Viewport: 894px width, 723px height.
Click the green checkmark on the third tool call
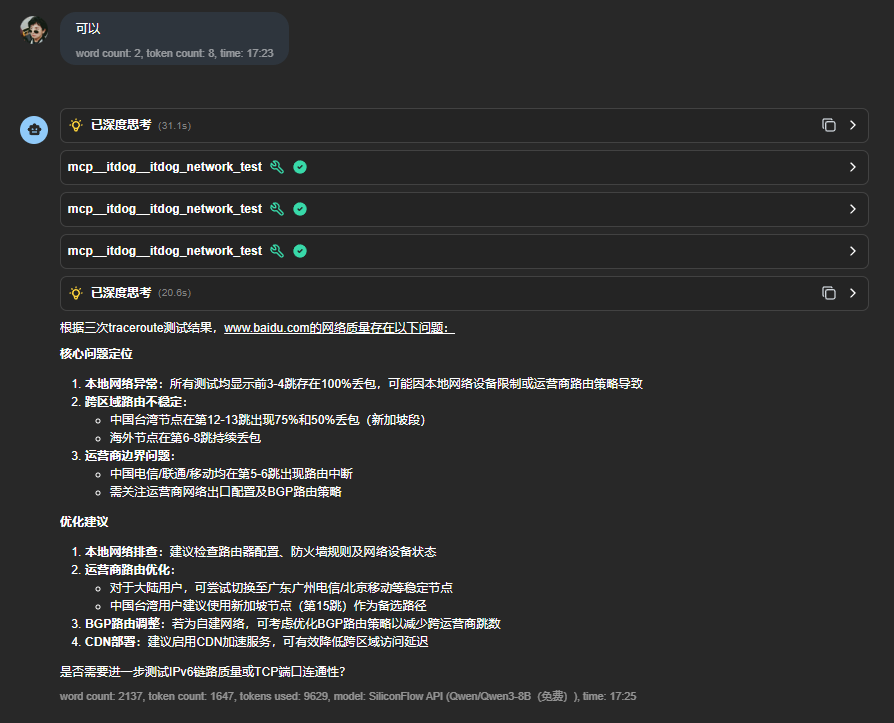tap(300, 251)
